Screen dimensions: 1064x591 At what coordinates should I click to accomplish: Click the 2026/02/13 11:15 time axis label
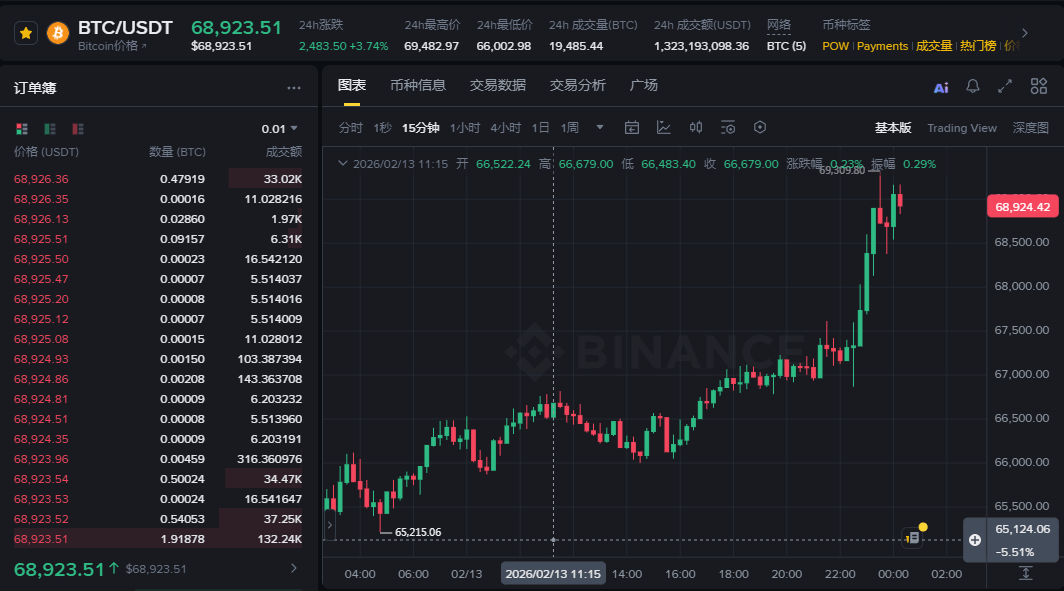pos(553,574)
